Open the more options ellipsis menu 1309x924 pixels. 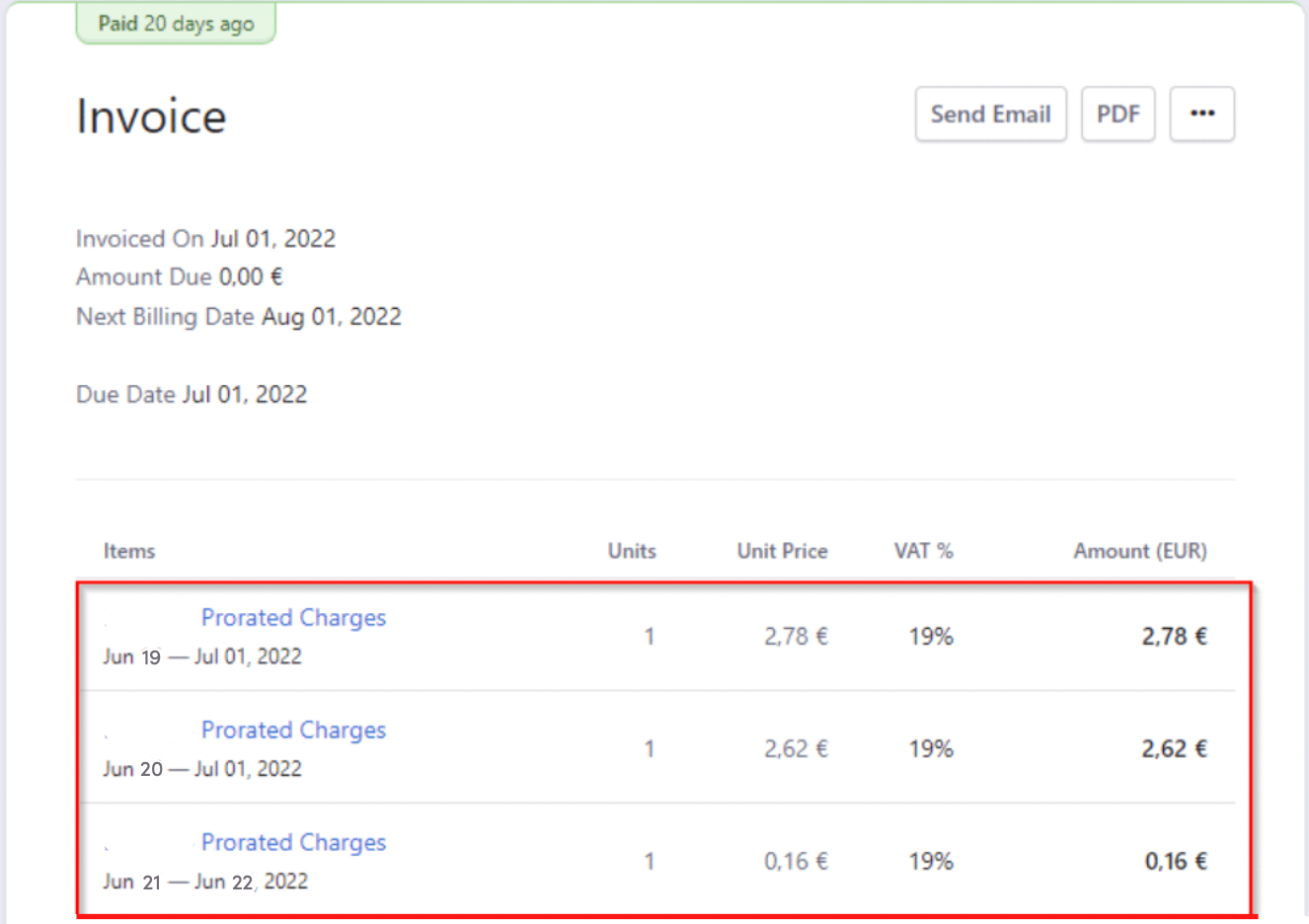(1201, 114)
